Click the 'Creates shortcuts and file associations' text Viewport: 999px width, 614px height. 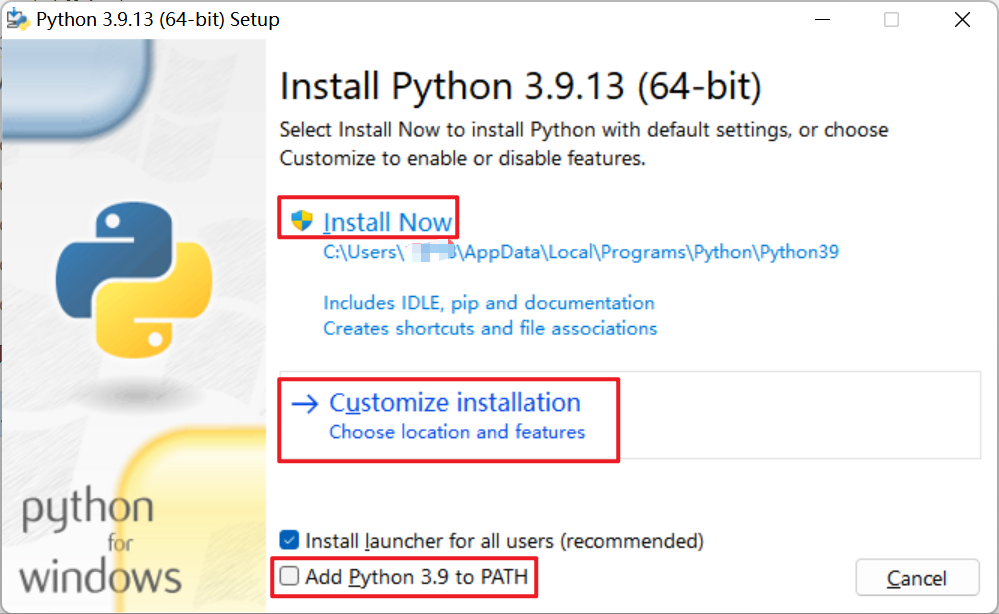click(490, 328)
